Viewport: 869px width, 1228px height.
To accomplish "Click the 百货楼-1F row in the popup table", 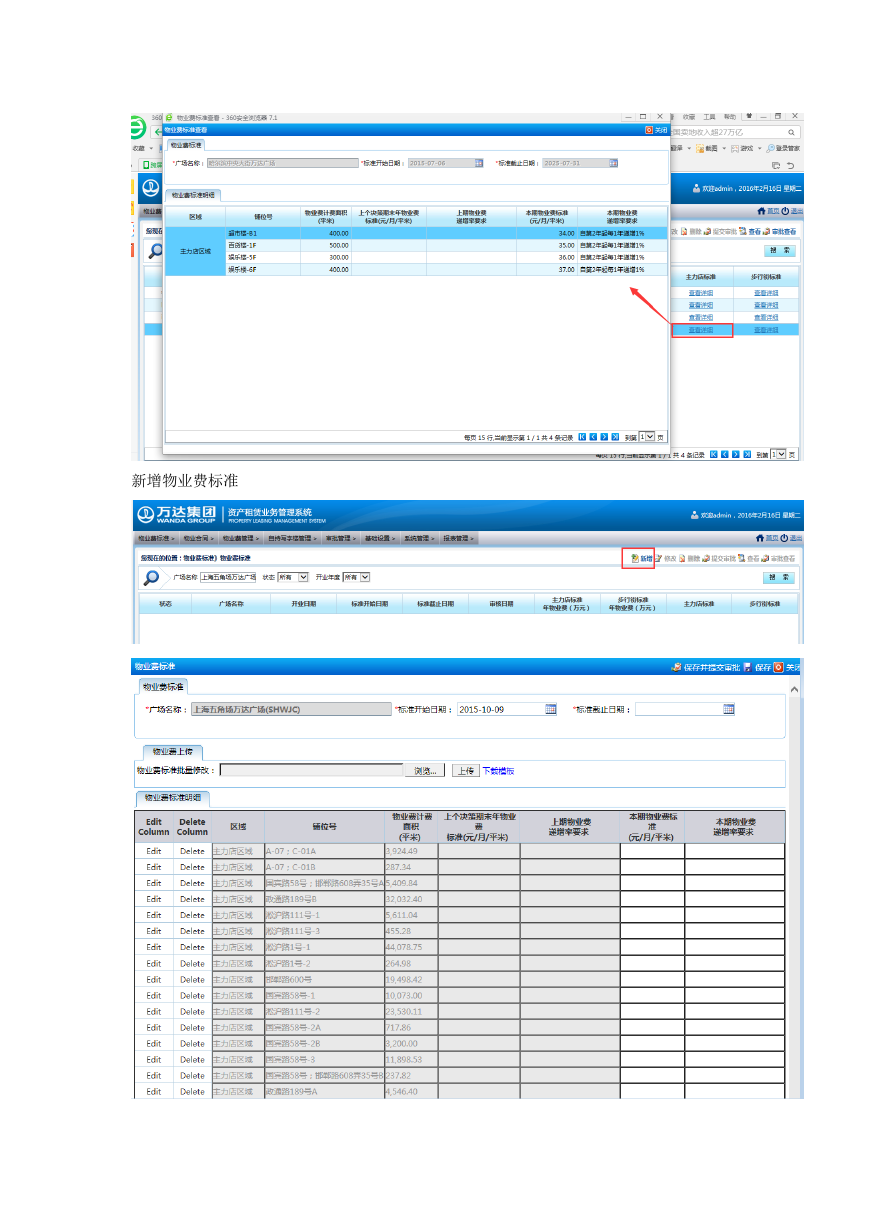I will (416, 244).
